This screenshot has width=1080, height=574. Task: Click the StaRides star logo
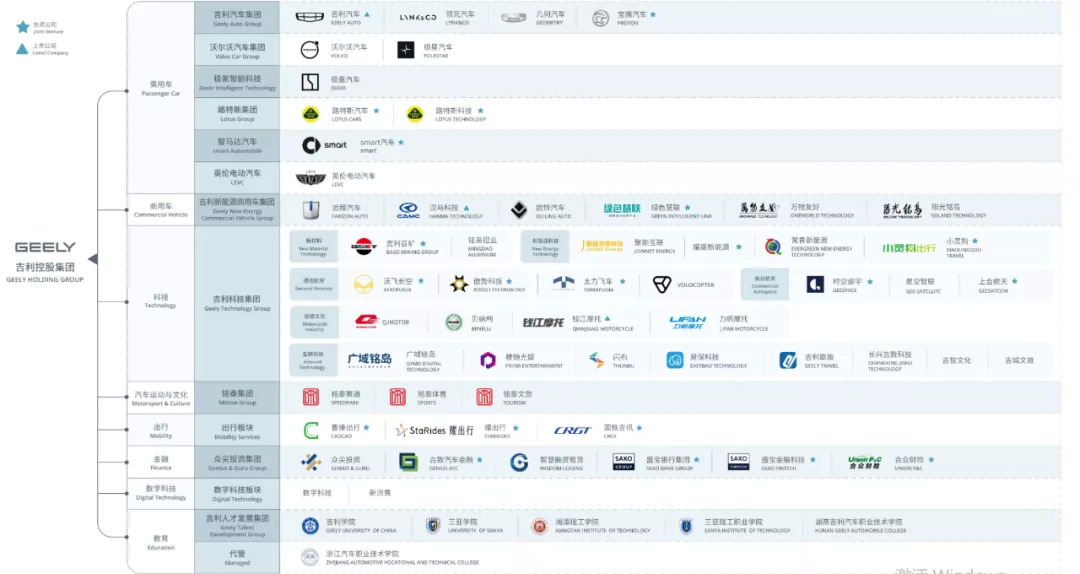(x=402, y=431)
